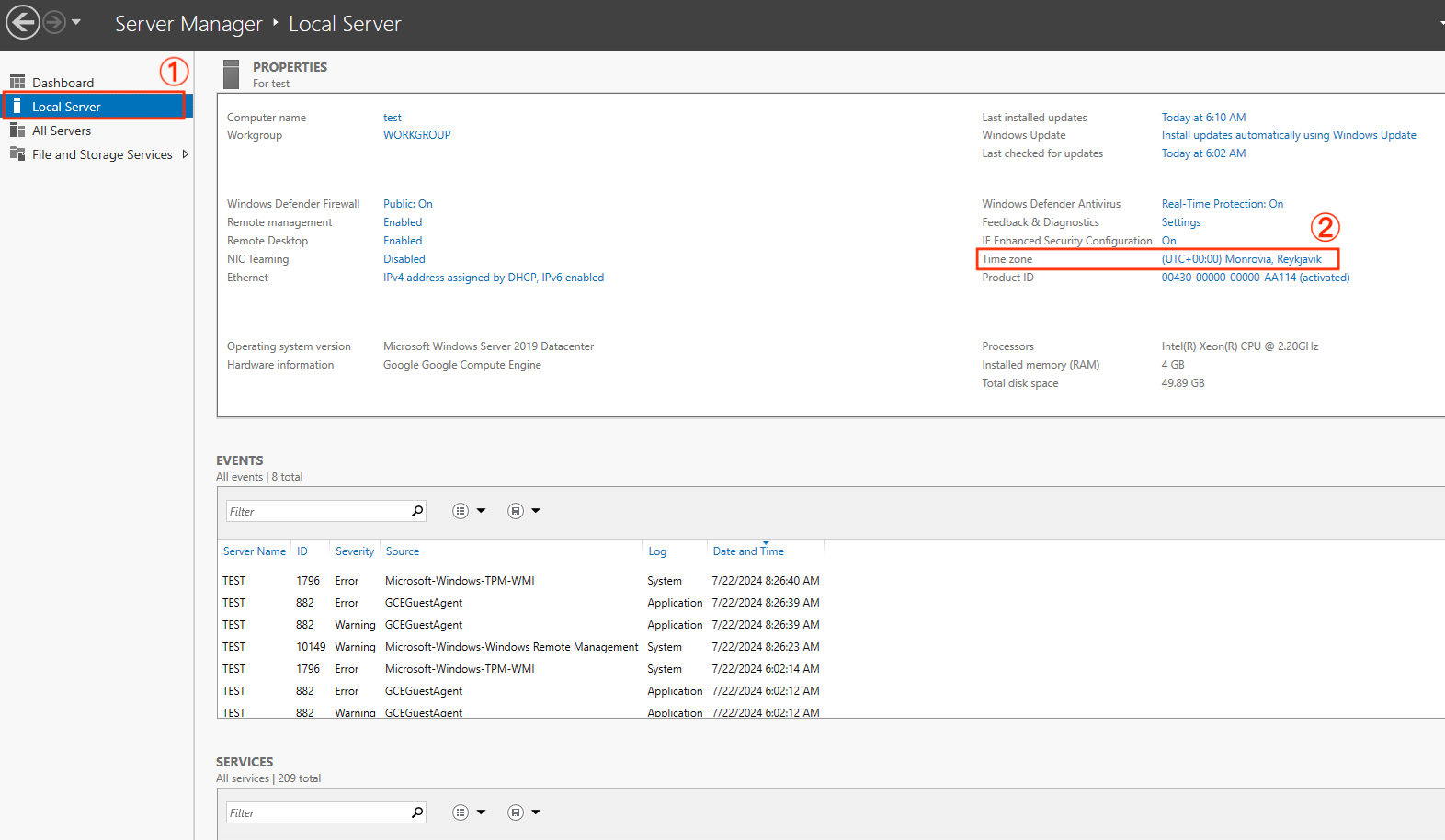
Task: Open Ethernet IPv4 address link
Action: pos(494,278)
